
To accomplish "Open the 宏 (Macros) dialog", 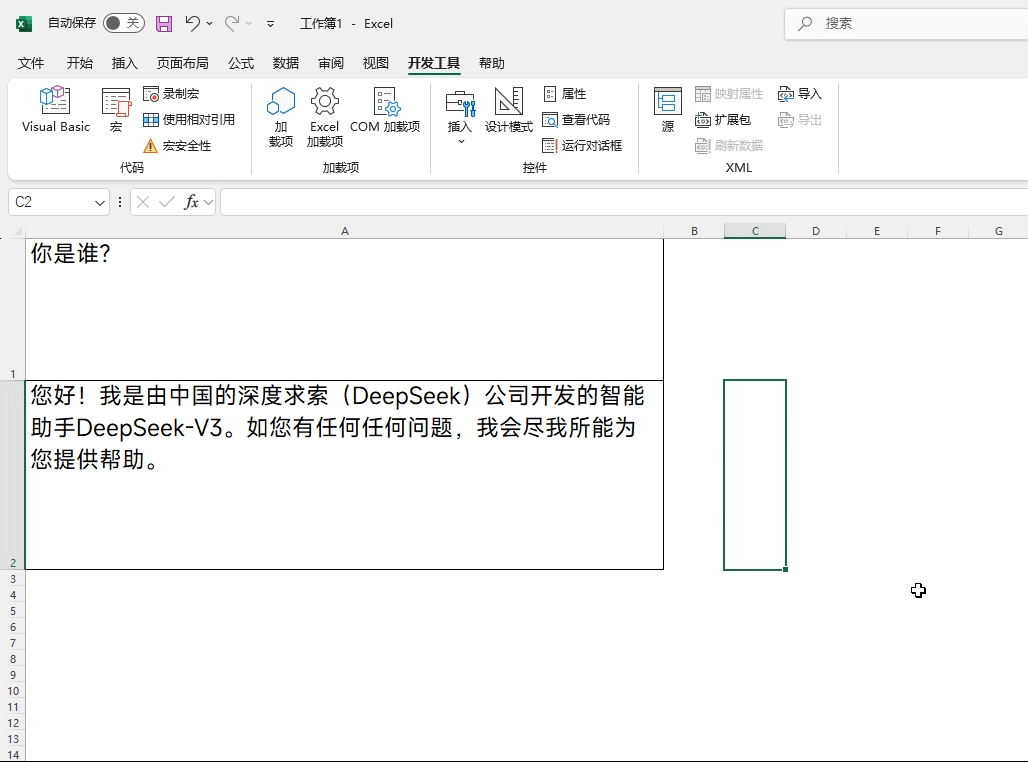I will [116, 112].
